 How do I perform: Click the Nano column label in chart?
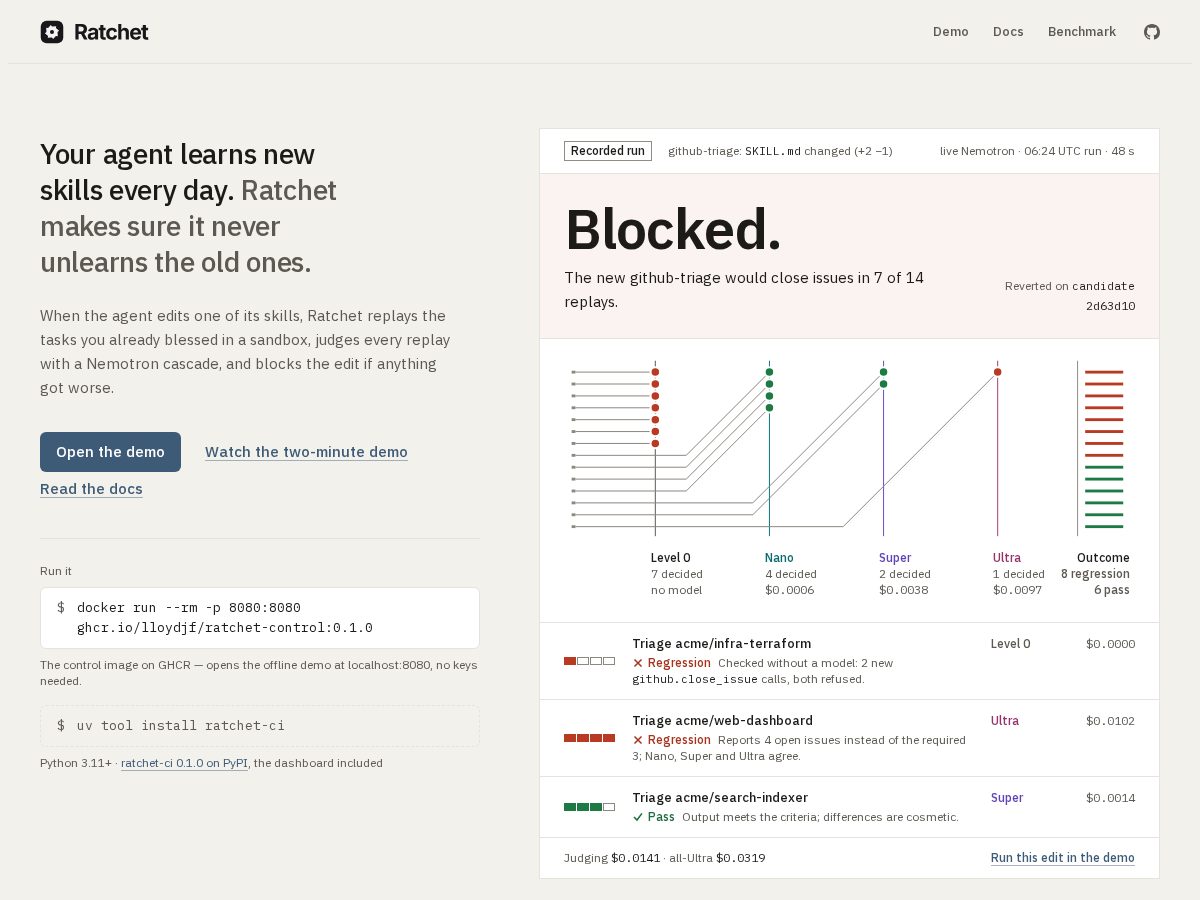[x=779, y=558]
